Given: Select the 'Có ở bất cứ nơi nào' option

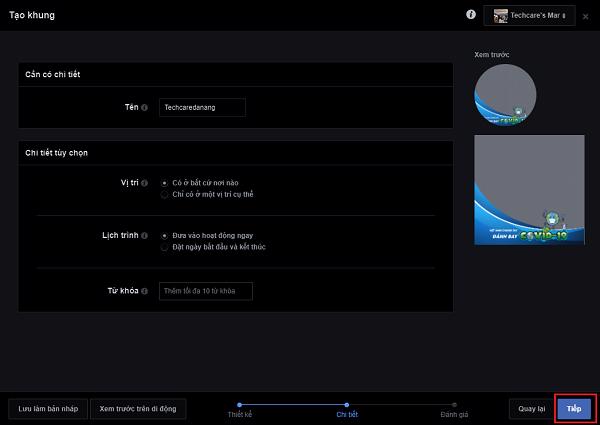Looking at the screenshot, I should click(x=164, y=183).
